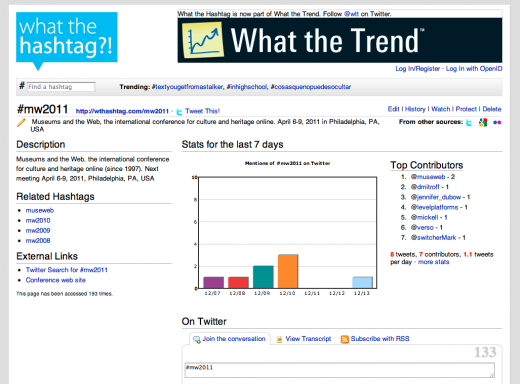Viewport: 520px width, 384px height.
Task: Click the 'Top Contributors' heading
Action: 427,165
